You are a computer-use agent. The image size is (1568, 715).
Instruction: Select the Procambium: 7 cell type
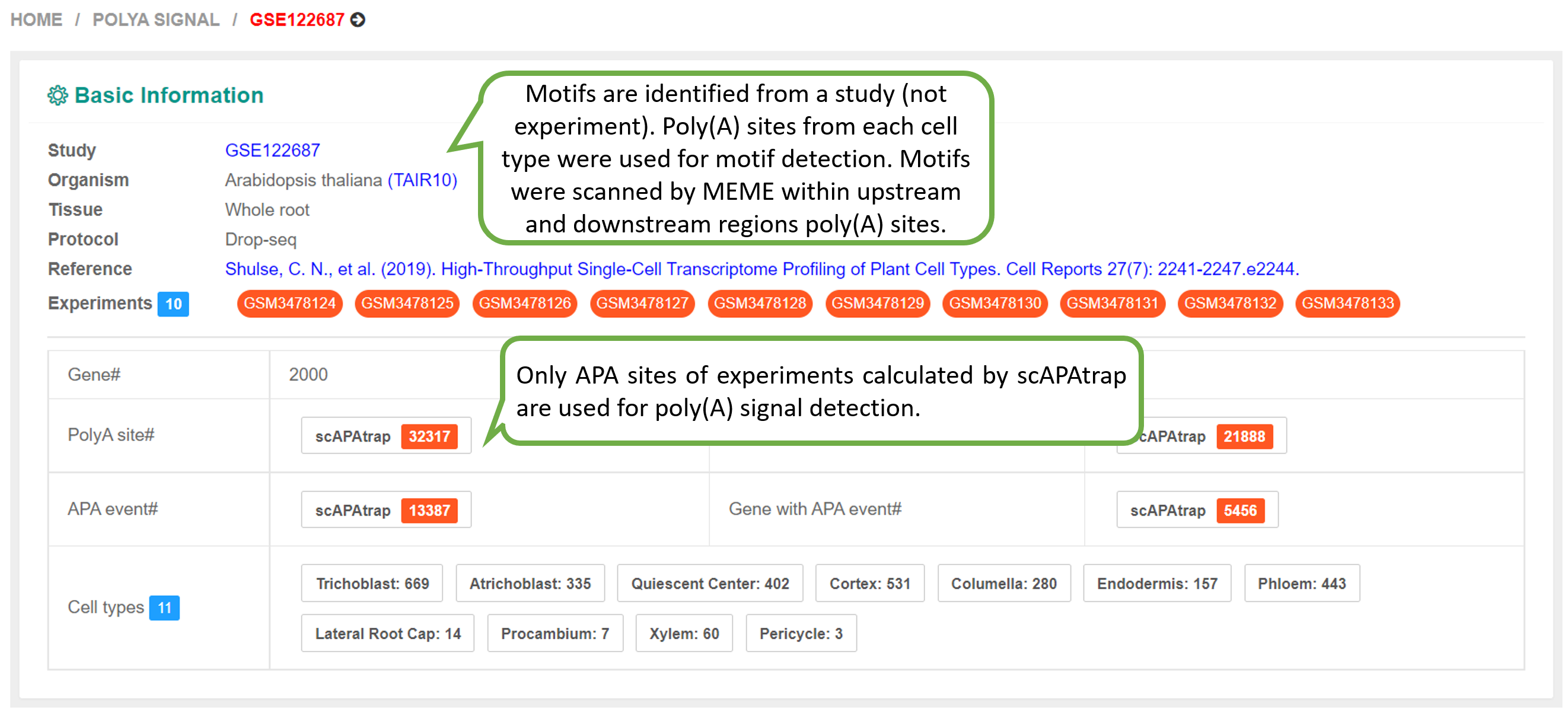click(555, 634)
